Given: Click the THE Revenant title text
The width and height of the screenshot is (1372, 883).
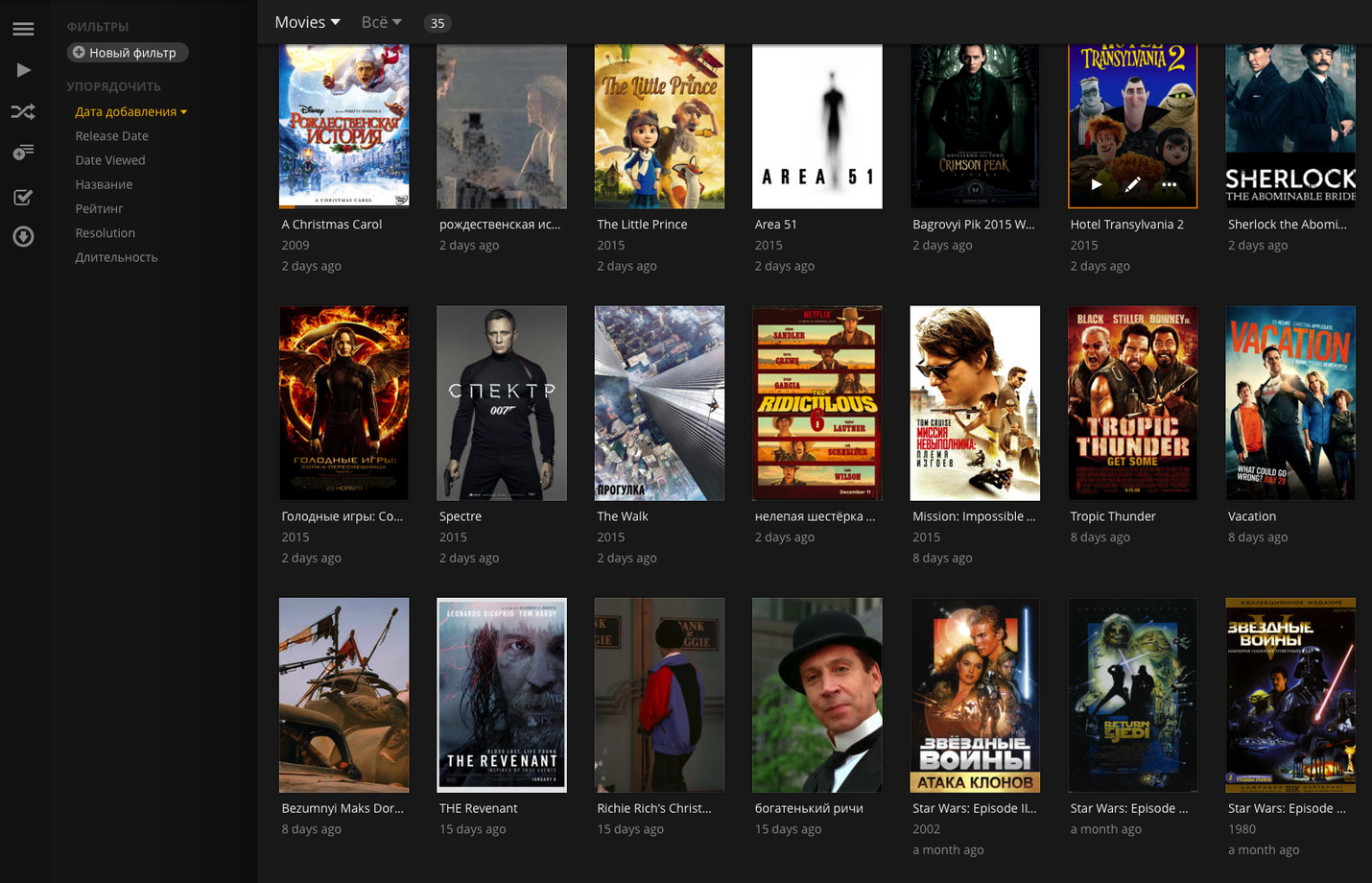Looking at the screenshot, I should click(478, 808).
